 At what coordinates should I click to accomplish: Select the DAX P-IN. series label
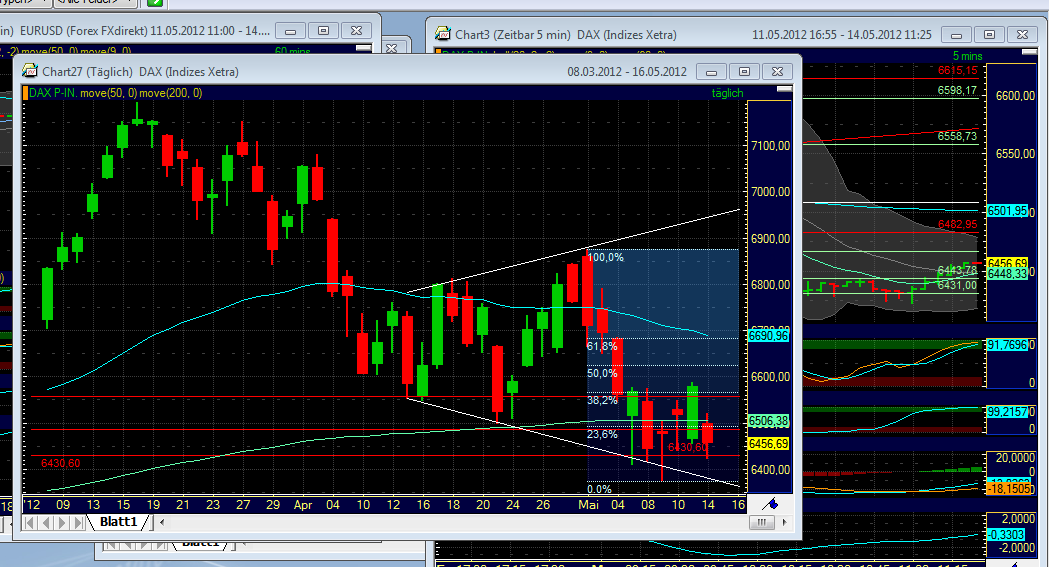[54, 93]
